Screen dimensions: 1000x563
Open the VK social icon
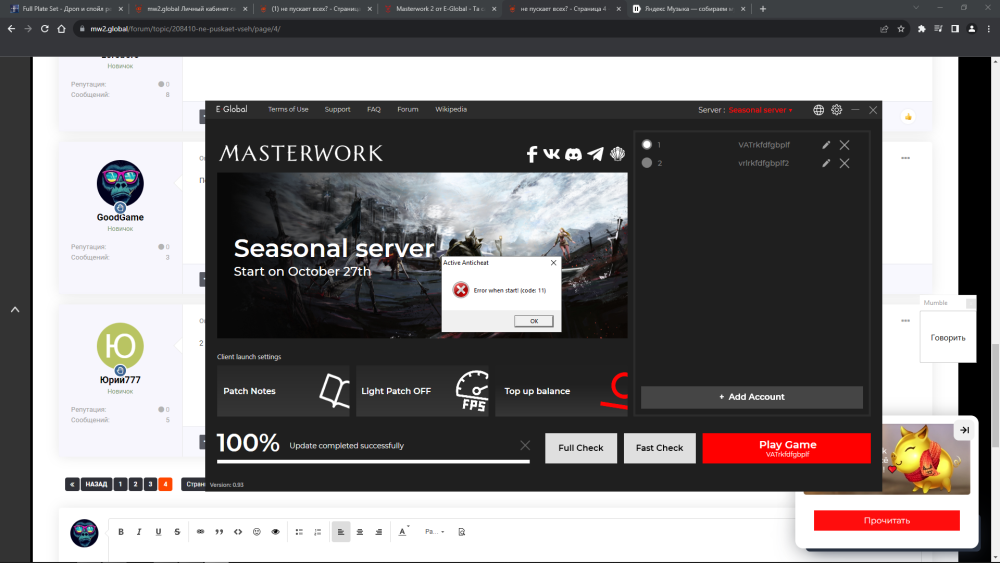click(x=552, y=154)
